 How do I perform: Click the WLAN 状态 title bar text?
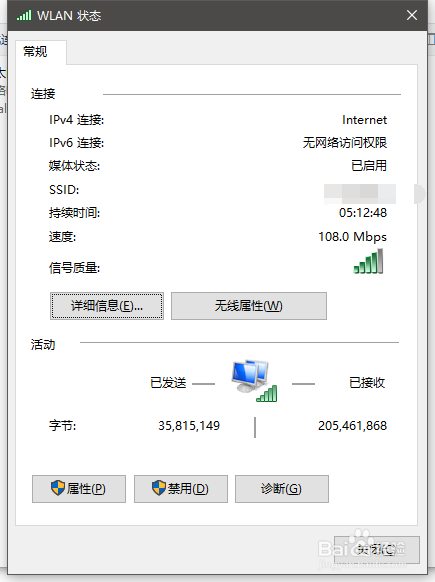pyautogui.click(x=69, y=16)
